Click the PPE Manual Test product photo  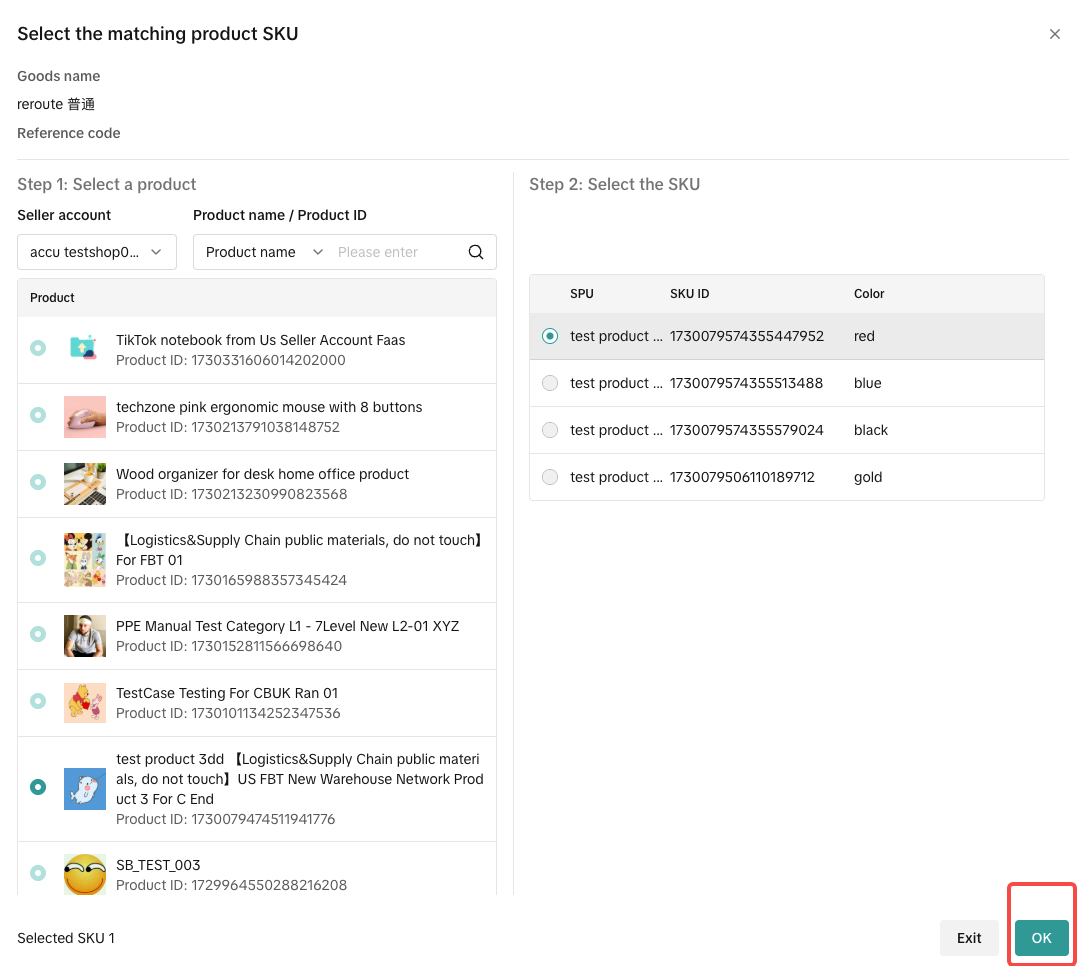(84, 636)
